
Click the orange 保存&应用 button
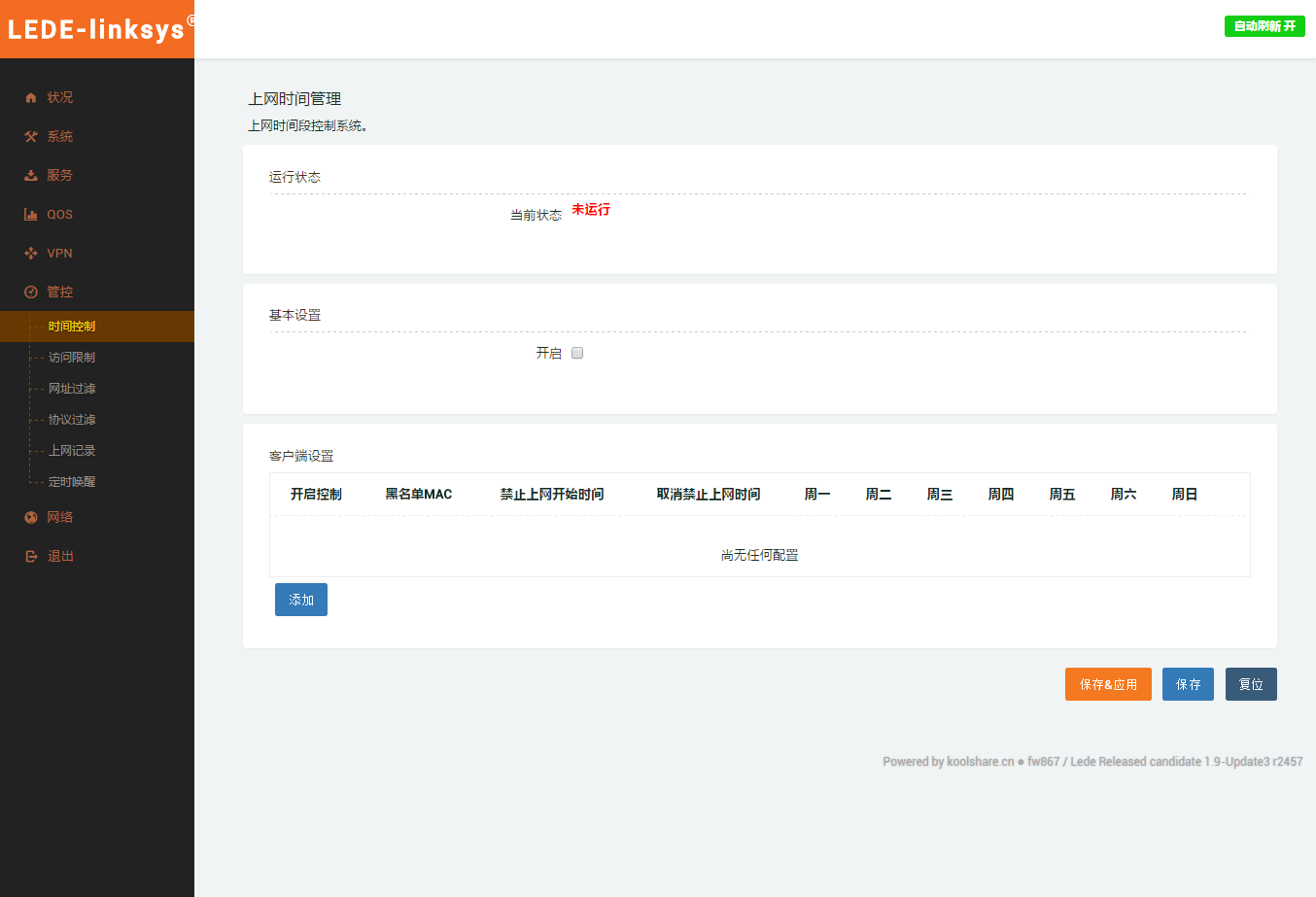click(1108, 684)
